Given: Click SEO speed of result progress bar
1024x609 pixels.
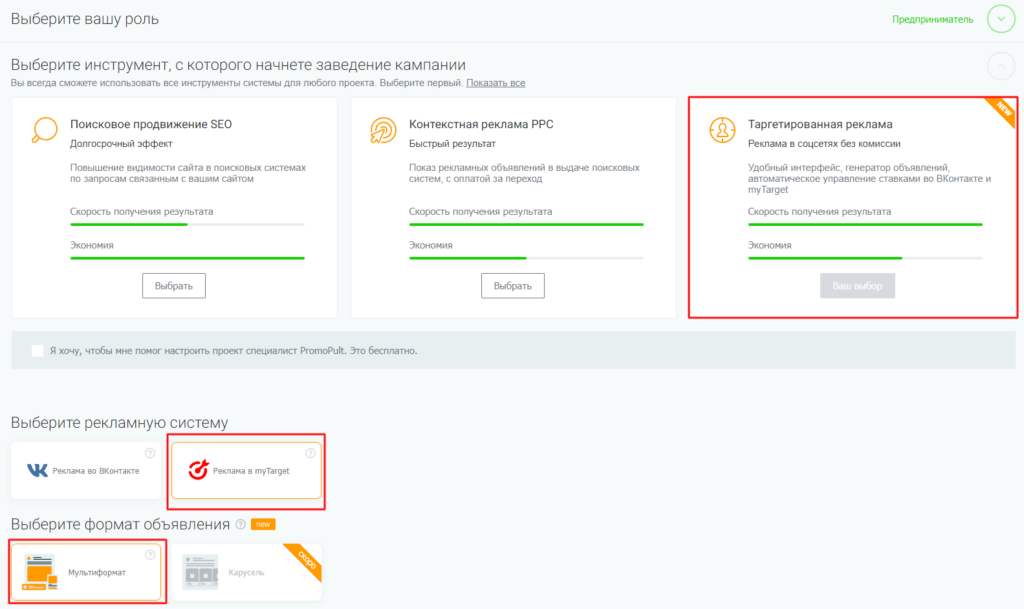Looking at the screenshot, I should coord(187,225).
